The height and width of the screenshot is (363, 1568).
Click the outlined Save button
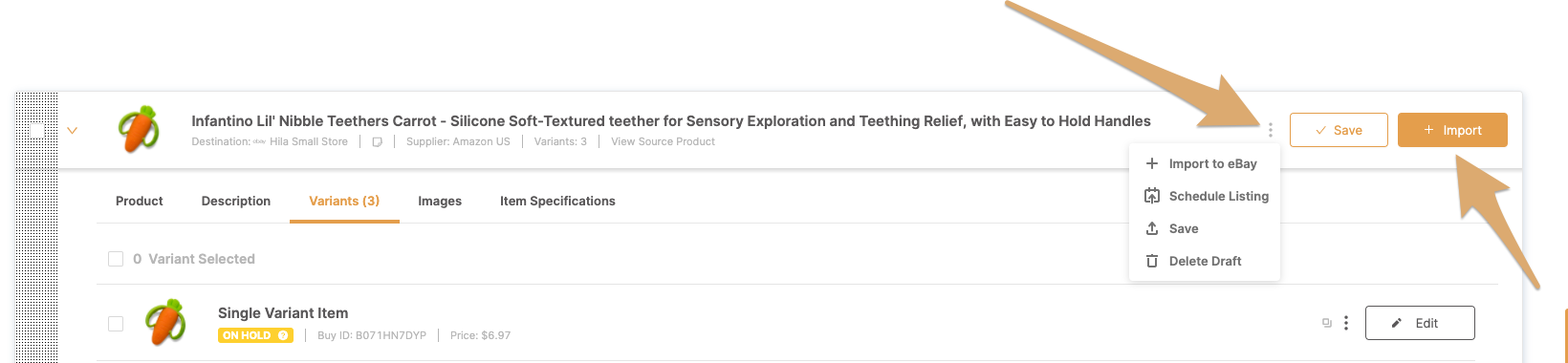tap(1339, 130)
